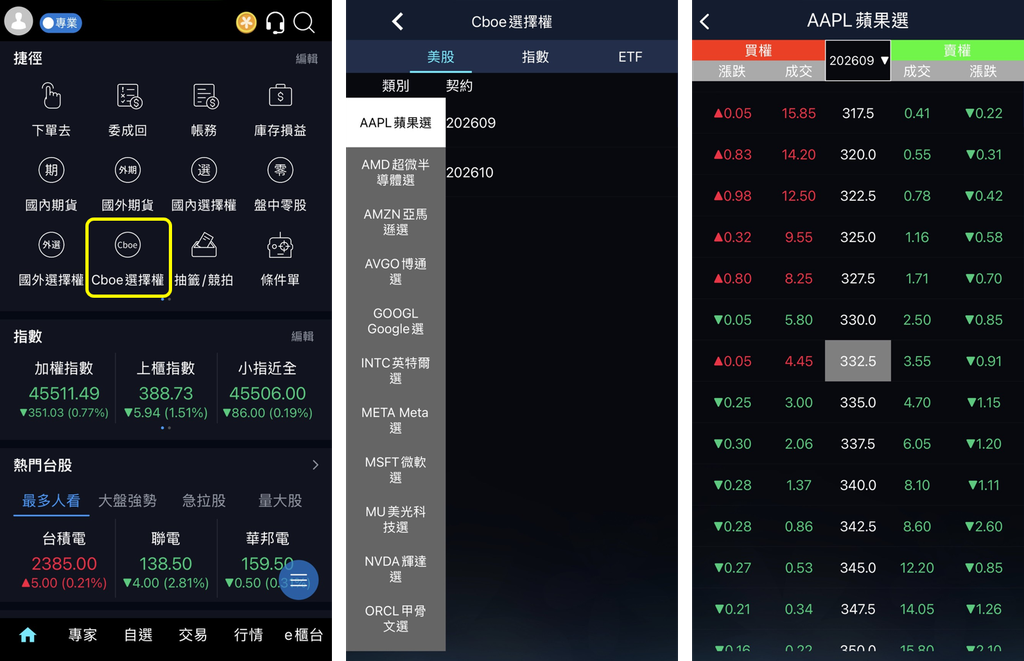Open the 條件單 shortcut

[x=280, y=259]
